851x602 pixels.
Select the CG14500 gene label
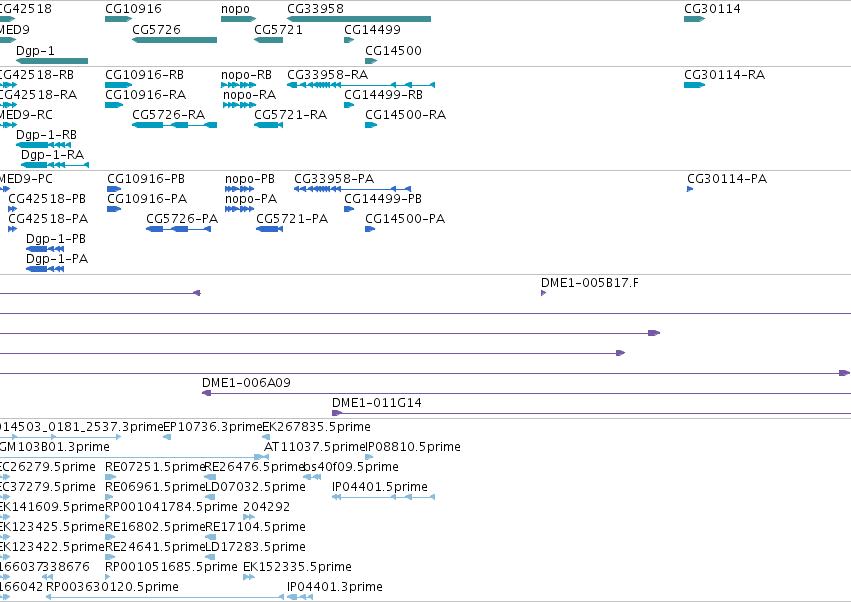point(393,51)
